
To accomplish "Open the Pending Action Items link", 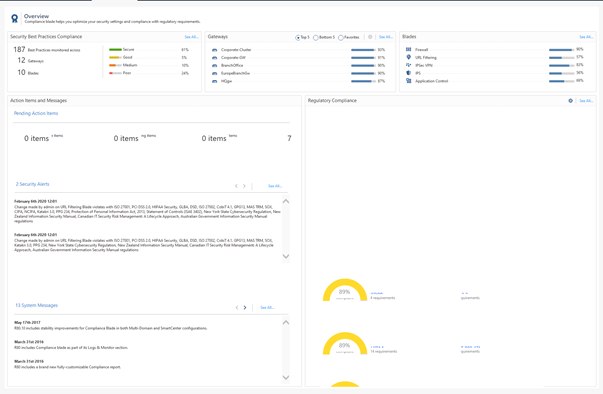I will (x=36, y=113).
